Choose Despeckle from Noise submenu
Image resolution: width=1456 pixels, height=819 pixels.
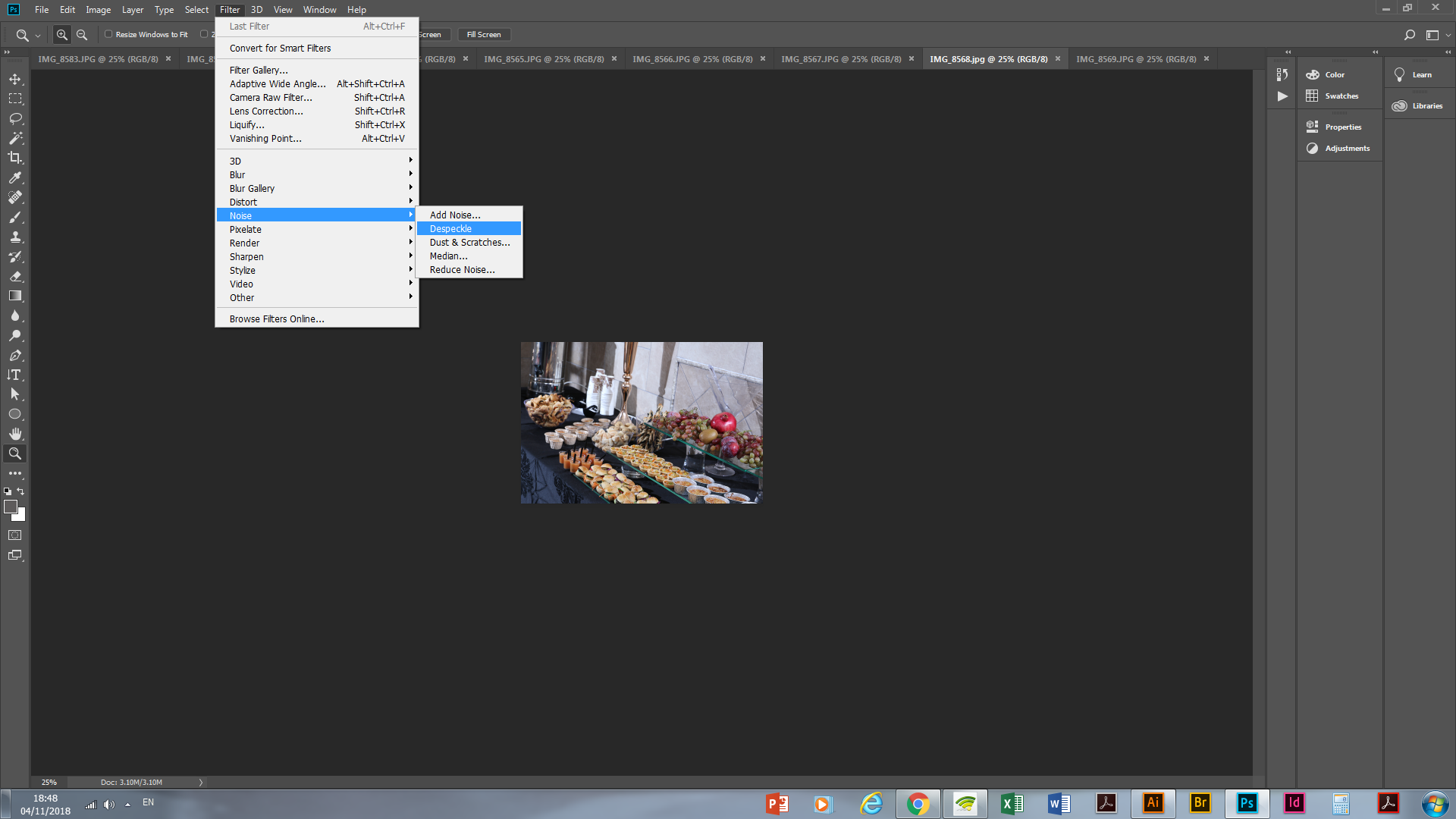(450, 229)
